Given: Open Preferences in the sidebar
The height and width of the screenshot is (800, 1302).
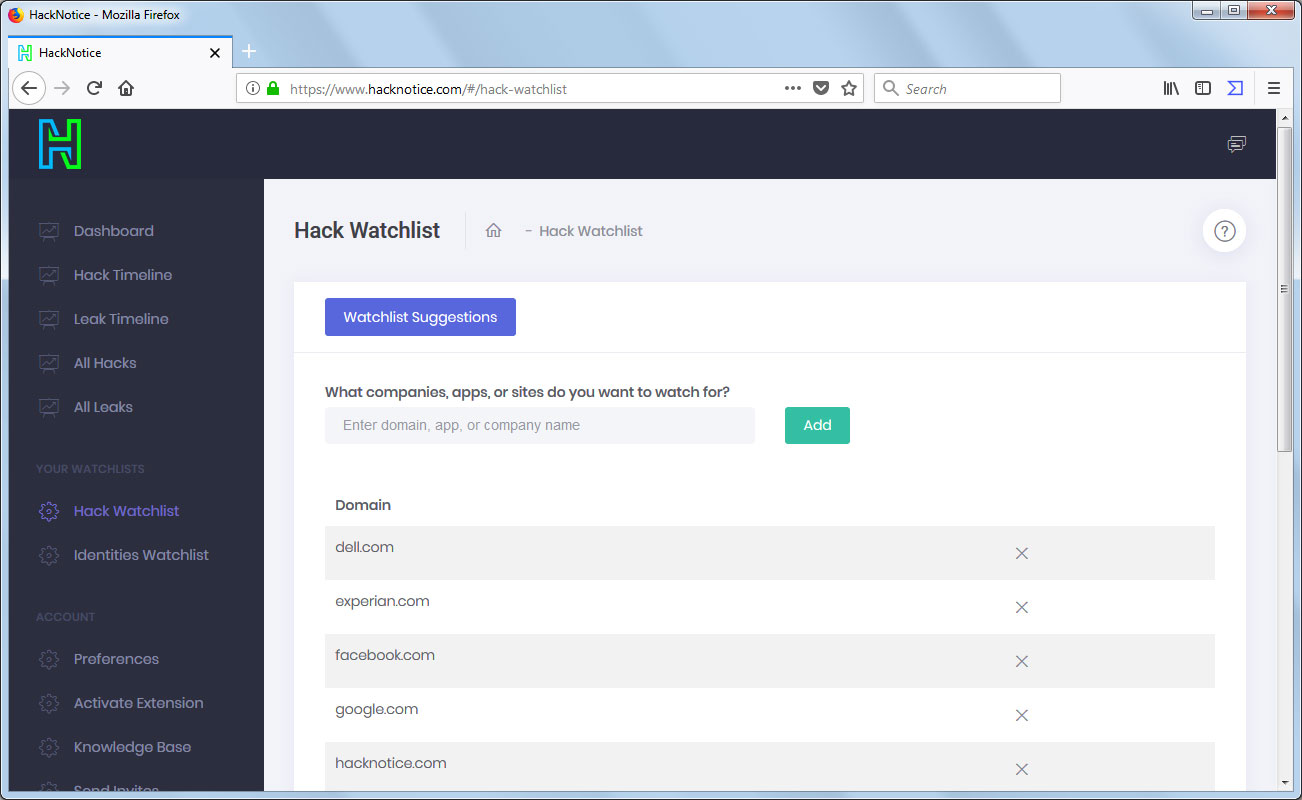Looking at the screenshot, I should [116, 659].
